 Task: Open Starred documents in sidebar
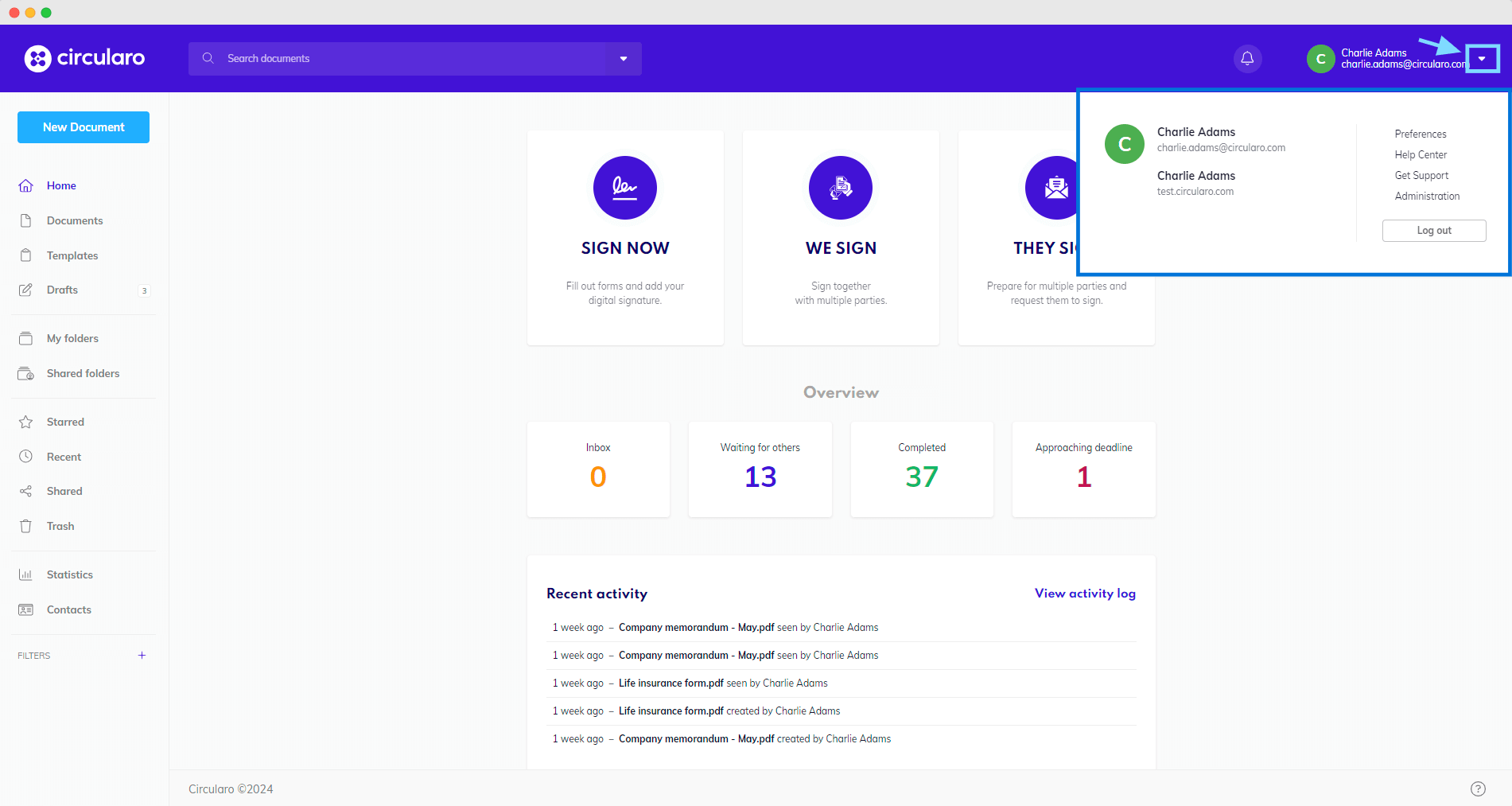point(64,422)
